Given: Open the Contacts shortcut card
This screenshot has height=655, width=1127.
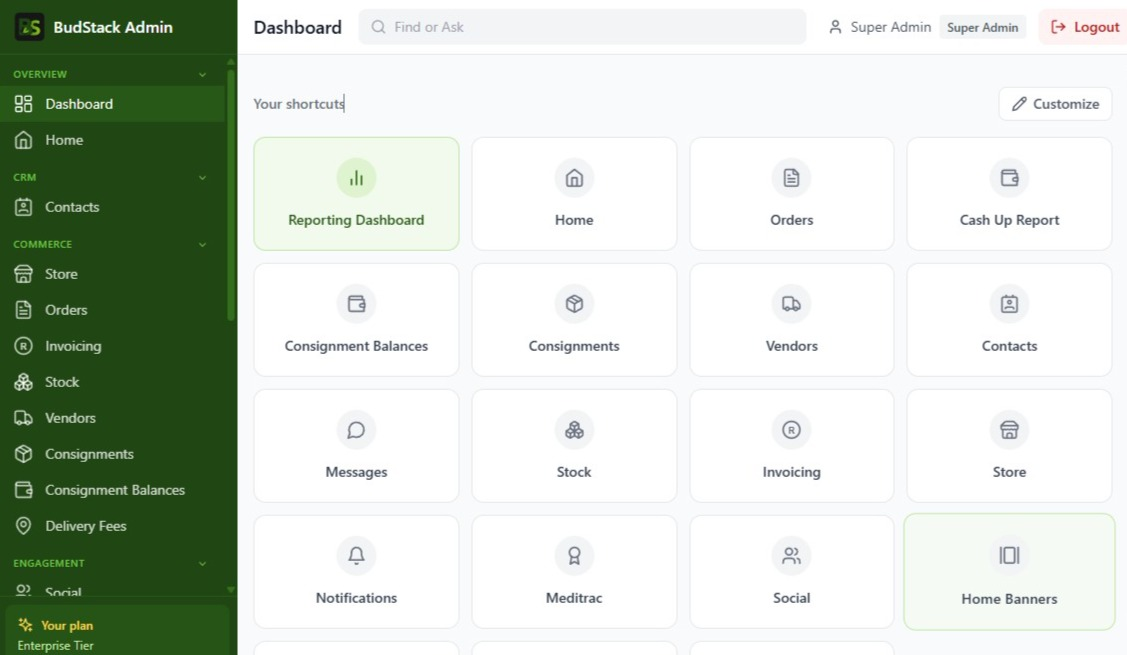Looking at the screenshot, I should point(1009,320).
